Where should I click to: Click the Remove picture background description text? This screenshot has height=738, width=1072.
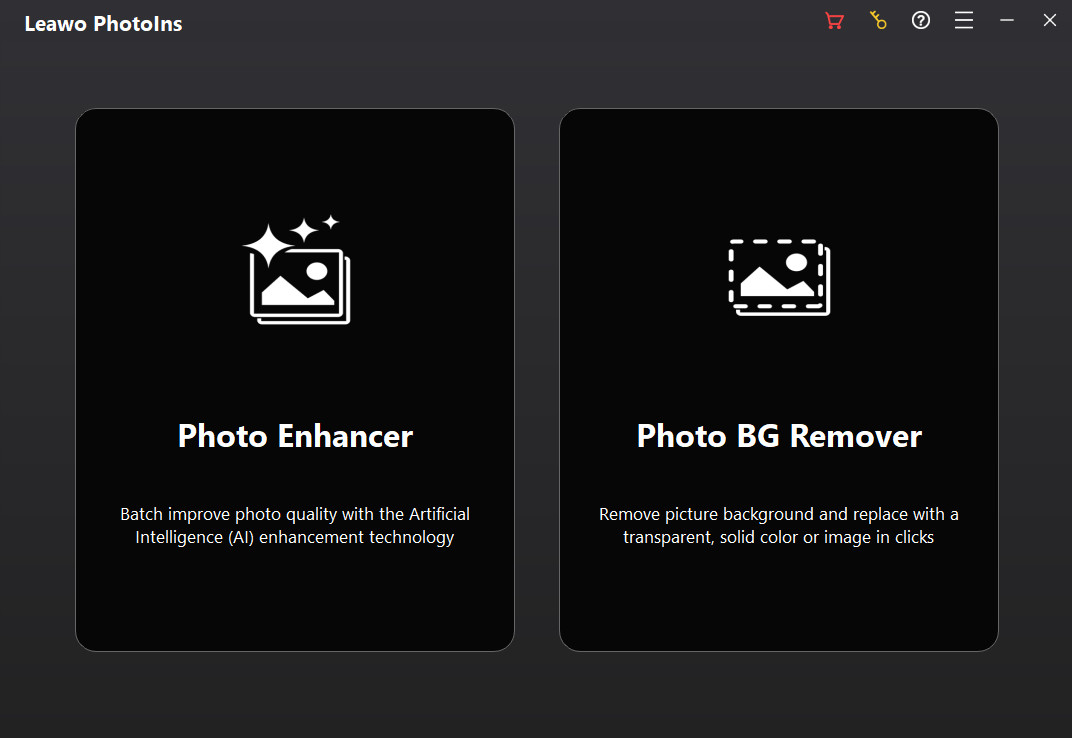[x=779, y=526]
